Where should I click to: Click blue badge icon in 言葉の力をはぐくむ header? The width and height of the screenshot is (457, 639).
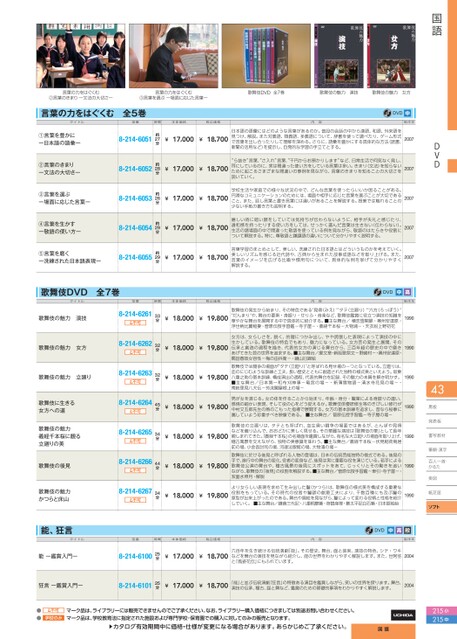tap(407, 113)
